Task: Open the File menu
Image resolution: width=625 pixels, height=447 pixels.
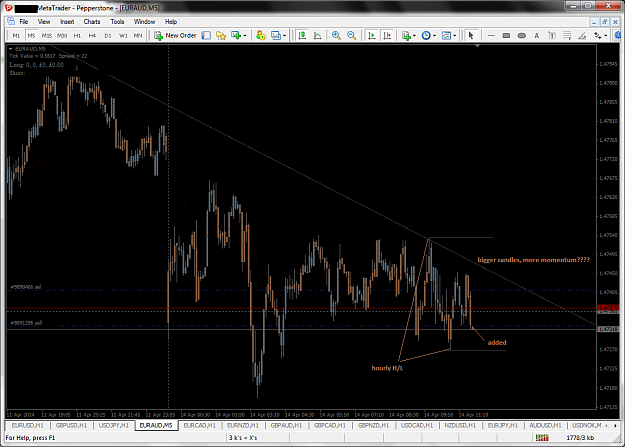Action: coord(24,22)
